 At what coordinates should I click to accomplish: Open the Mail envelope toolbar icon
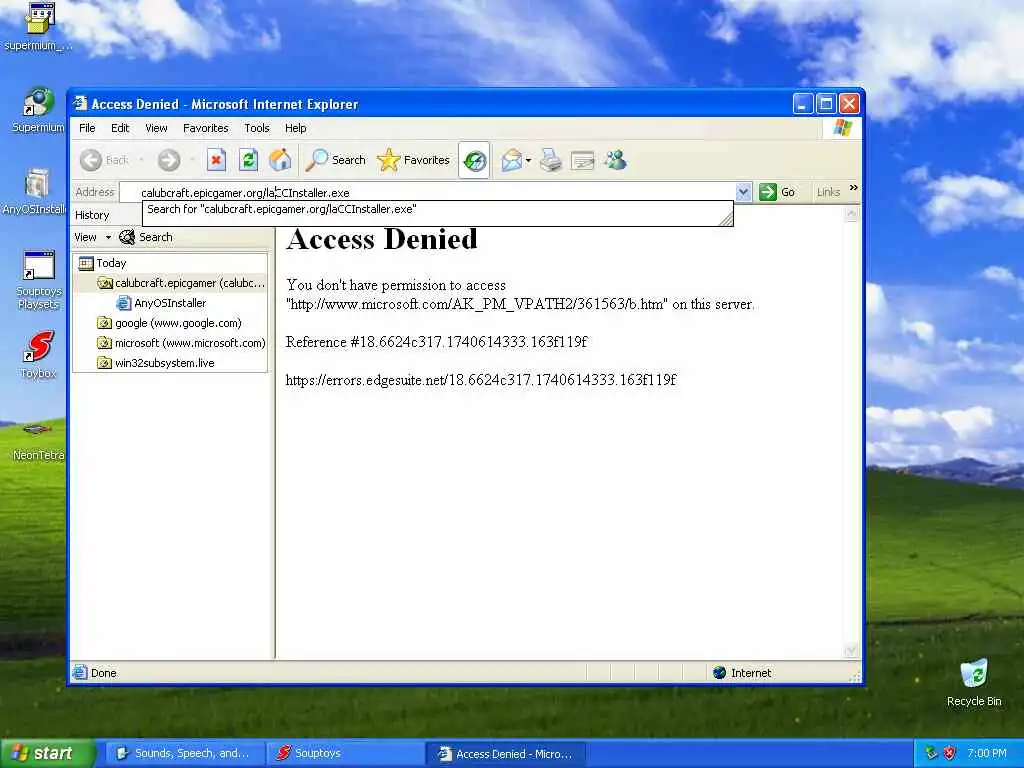coord(512,160)
